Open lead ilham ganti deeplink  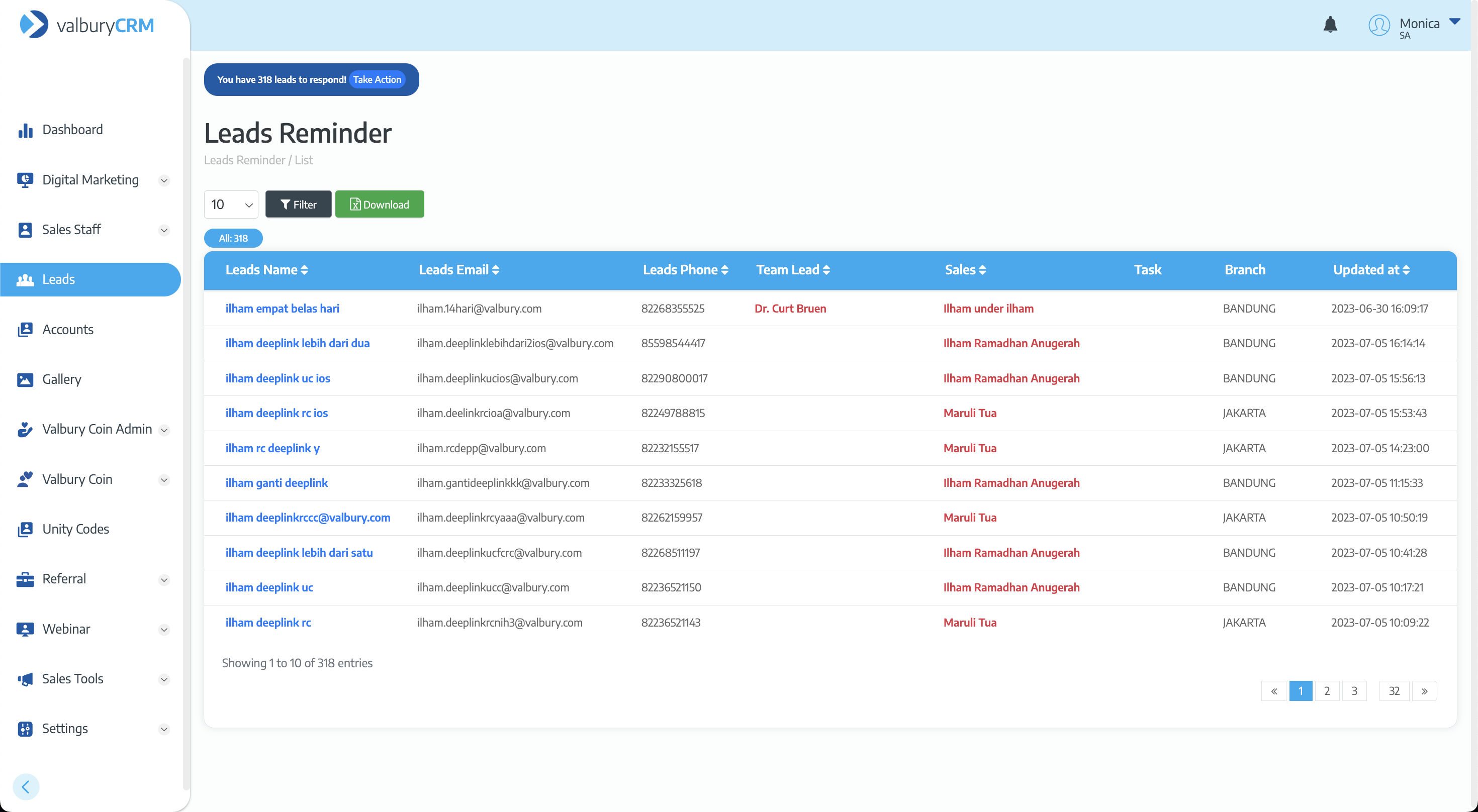point(276,483)
